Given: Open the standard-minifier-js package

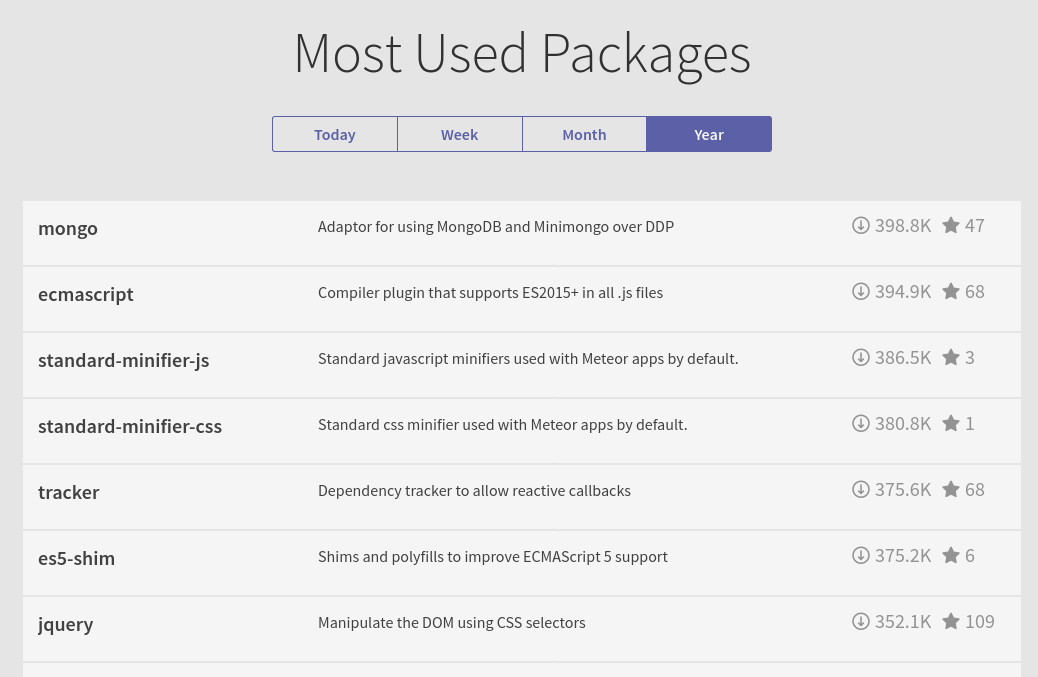Looking at the screenshot, I should [x=123, y=360].
